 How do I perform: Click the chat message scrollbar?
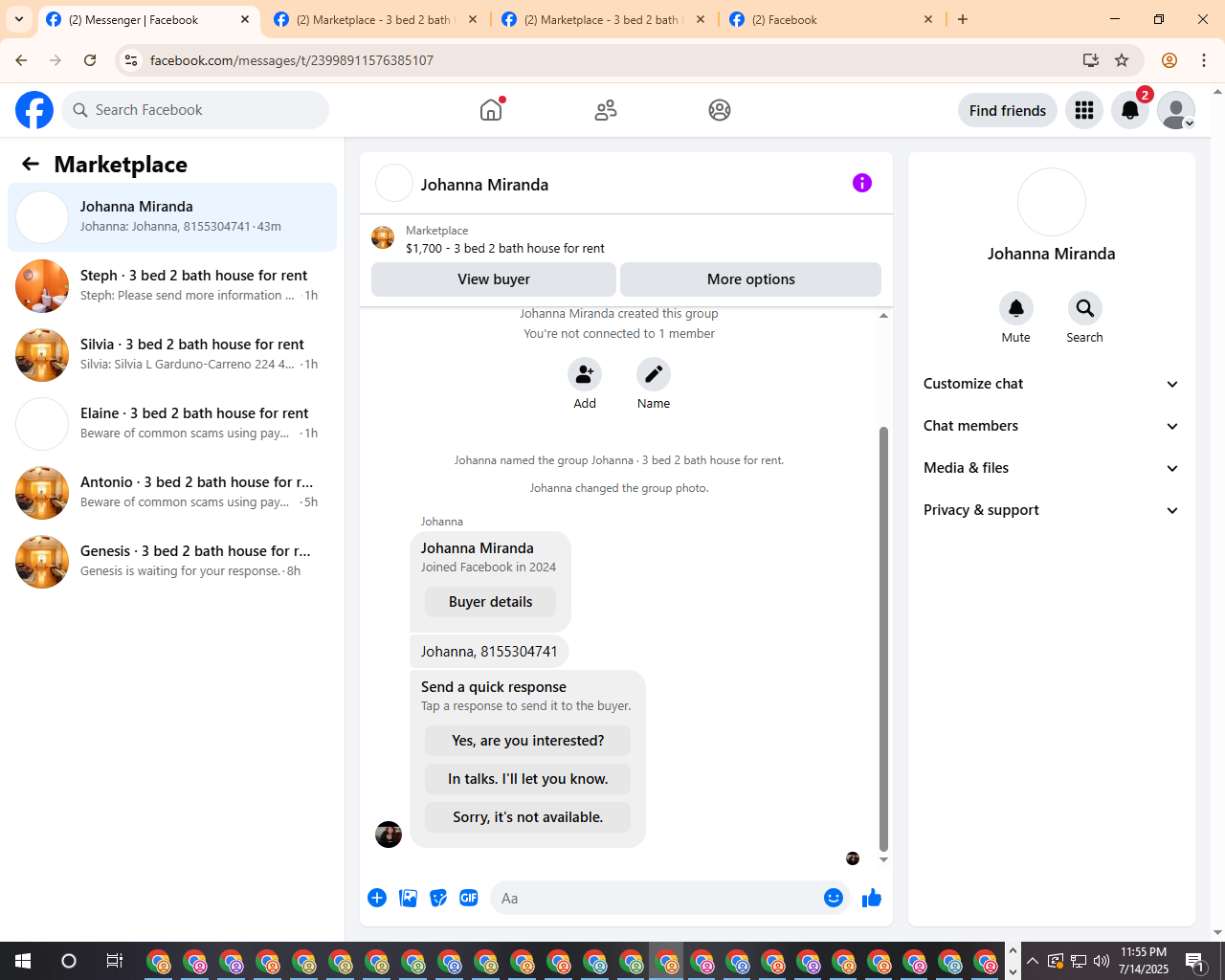(883, 639)
